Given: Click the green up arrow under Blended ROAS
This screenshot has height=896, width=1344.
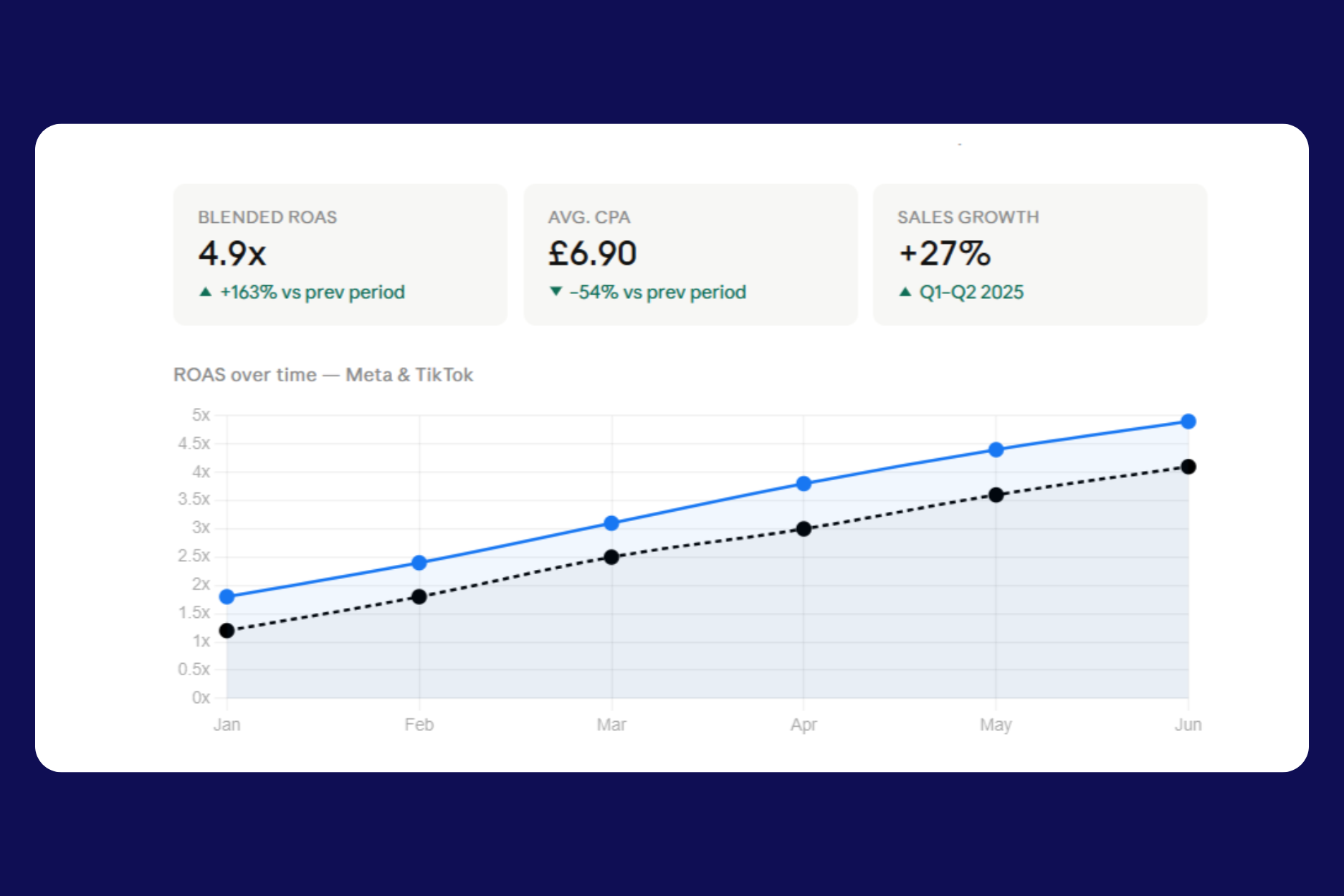Looking at the screenshot, I should [206, 292].
